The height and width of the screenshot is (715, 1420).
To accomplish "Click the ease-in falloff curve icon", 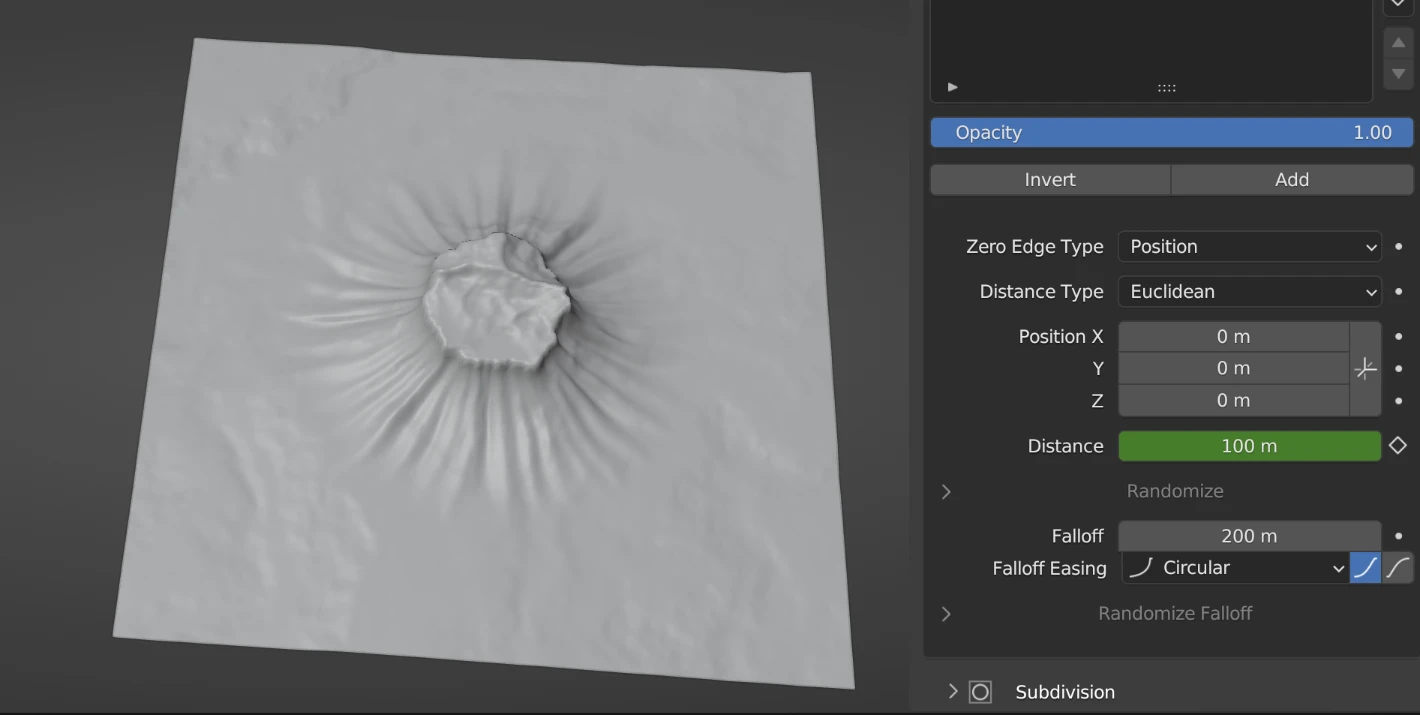I will (1366, 568).
